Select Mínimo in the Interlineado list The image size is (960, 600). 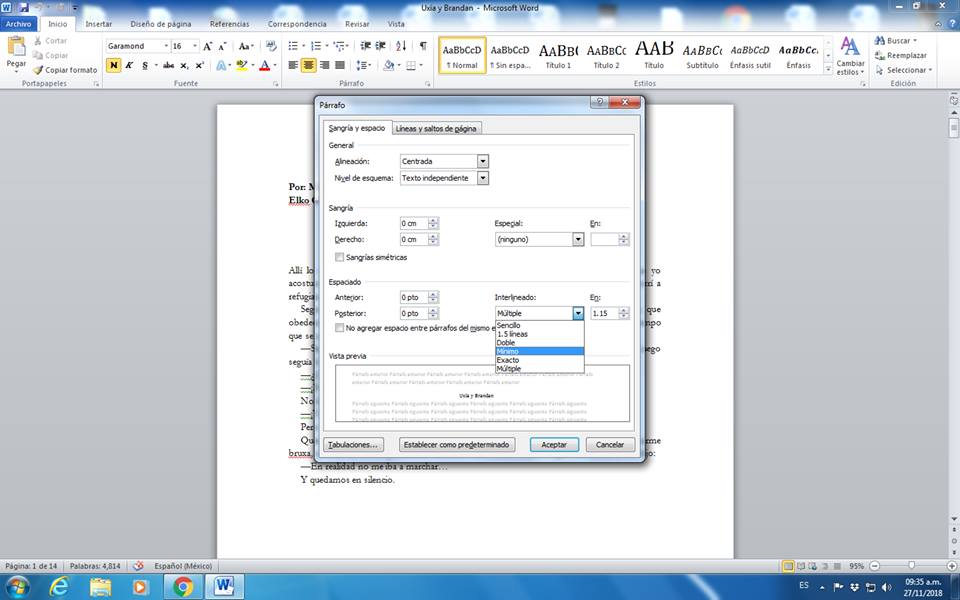click(539, 351)
